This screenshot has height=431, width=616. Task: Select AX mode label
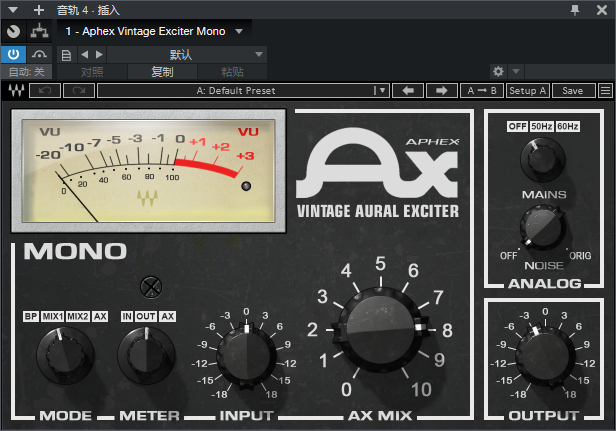(x=100, y=316)
